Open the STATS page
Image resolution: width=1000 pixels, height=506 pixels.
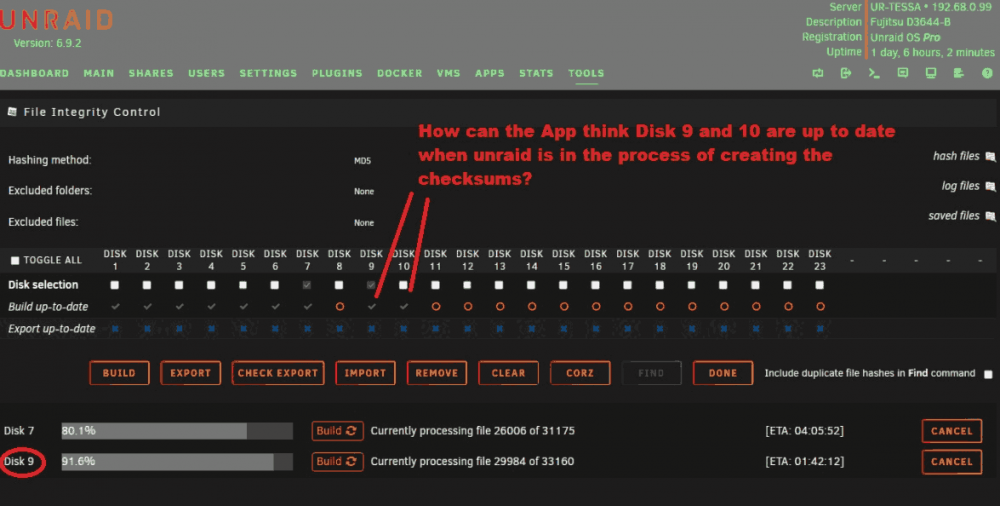click(536, 73)
